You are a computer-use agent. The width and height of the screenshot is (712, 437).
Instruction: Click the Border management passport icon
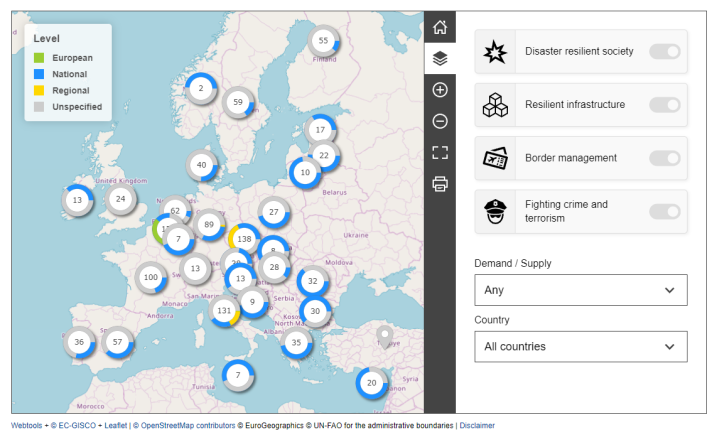497,158
